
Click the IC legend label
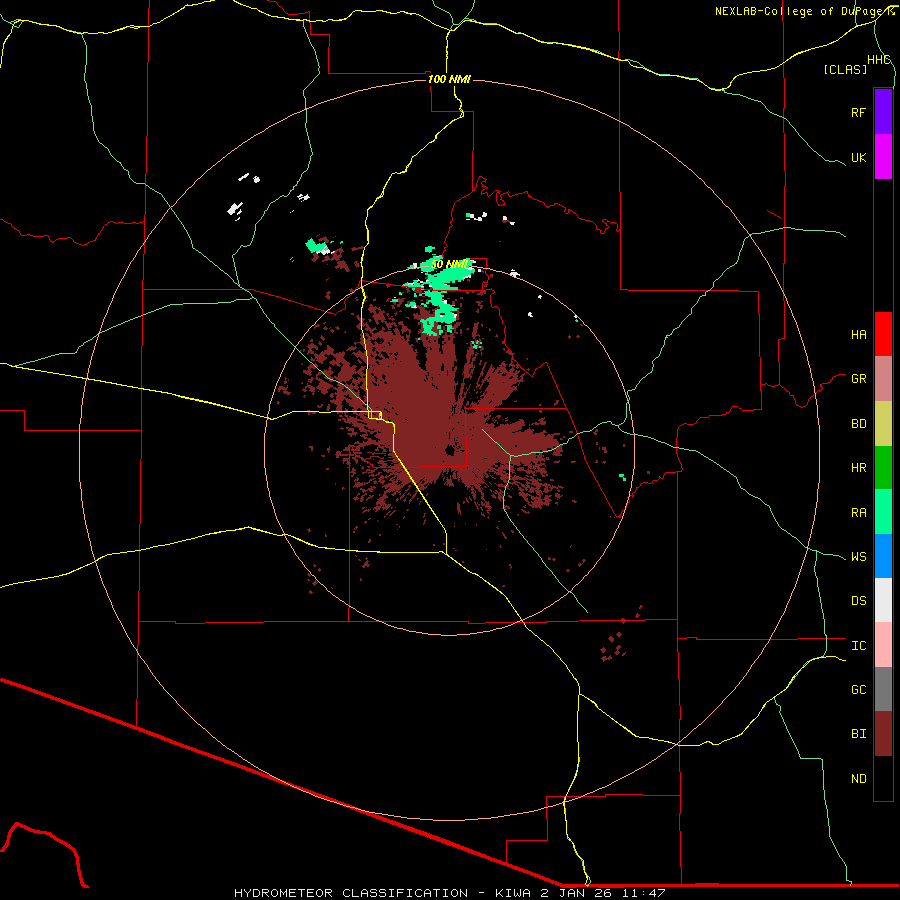click(858, 646)
